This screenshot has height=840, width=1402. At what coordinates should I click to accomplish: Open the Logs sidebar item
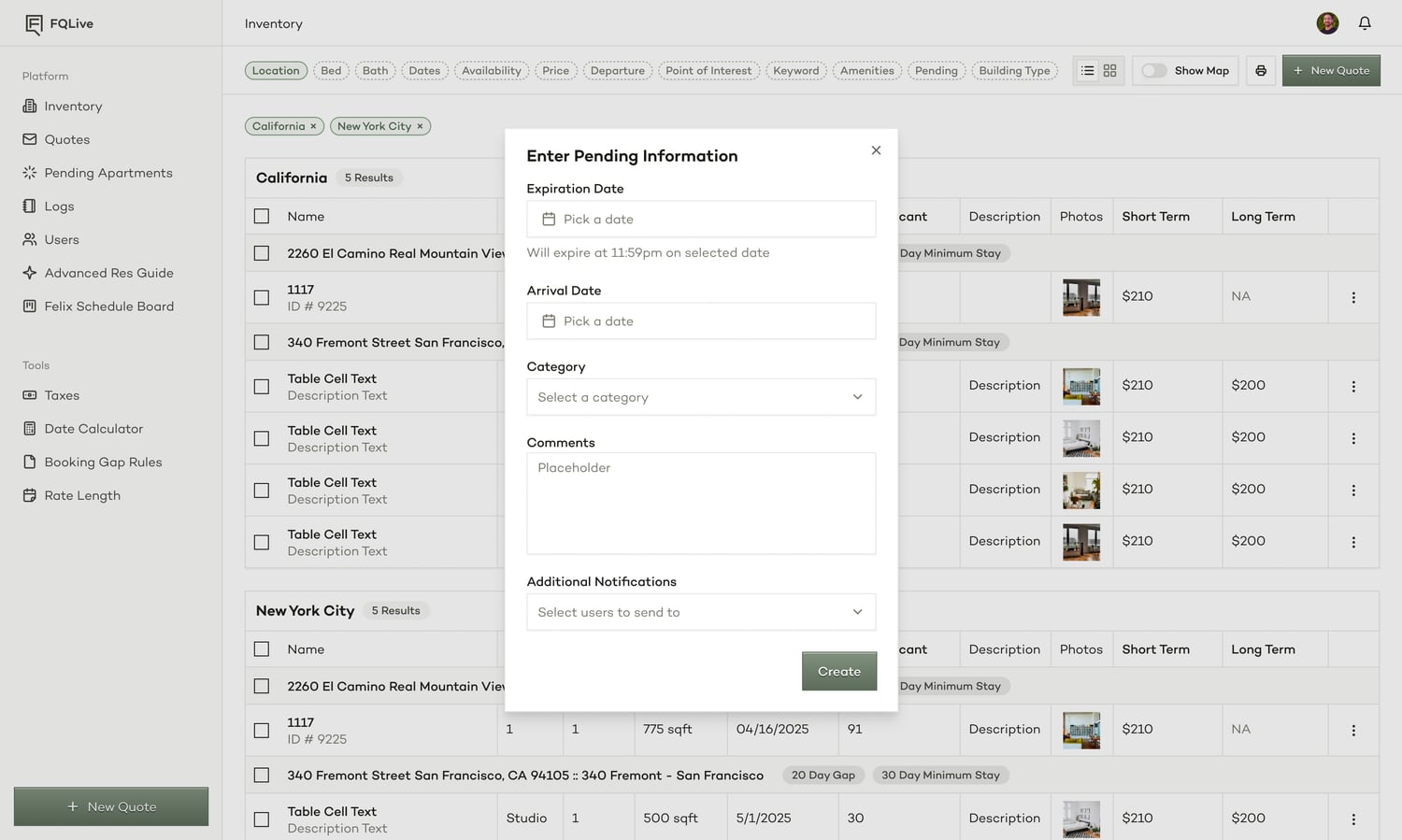click(x=48, y=206)
